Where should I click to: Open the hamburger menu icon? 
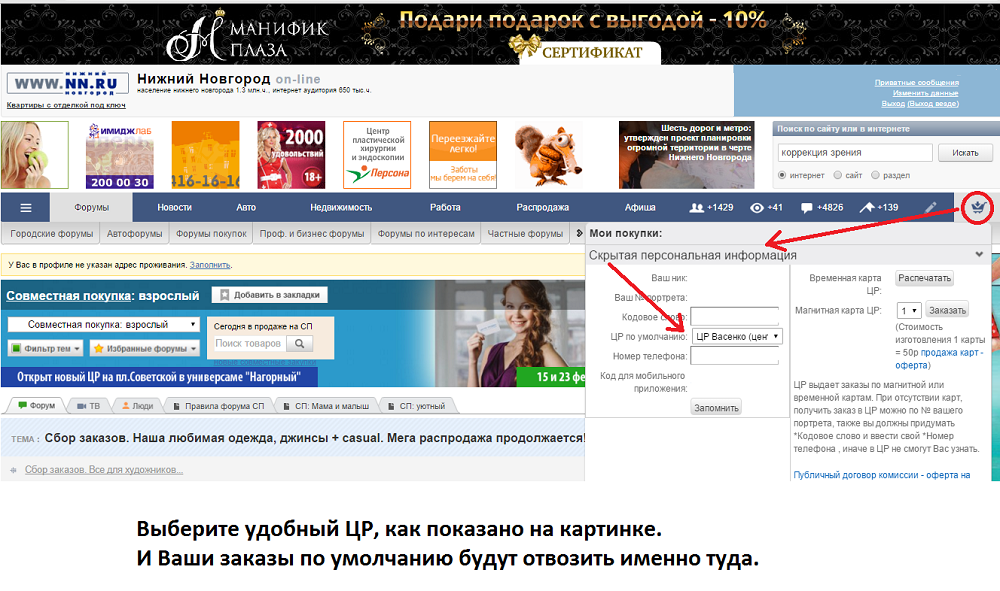26,208
